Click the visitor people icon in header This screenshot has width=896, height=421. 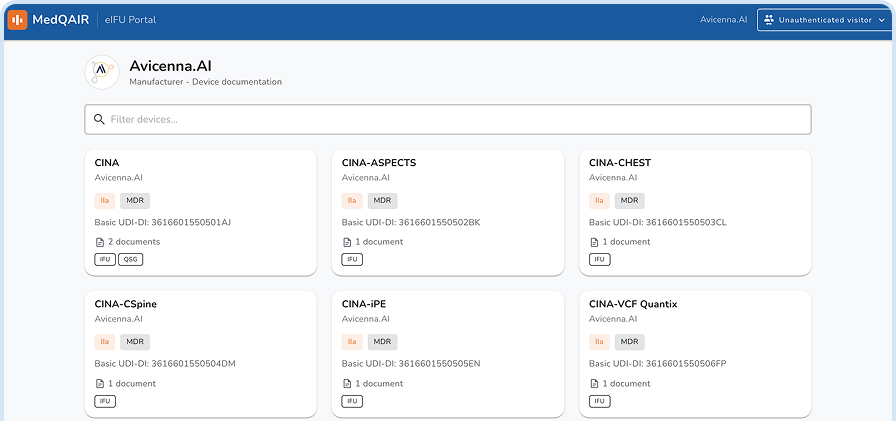click(769, 20)
